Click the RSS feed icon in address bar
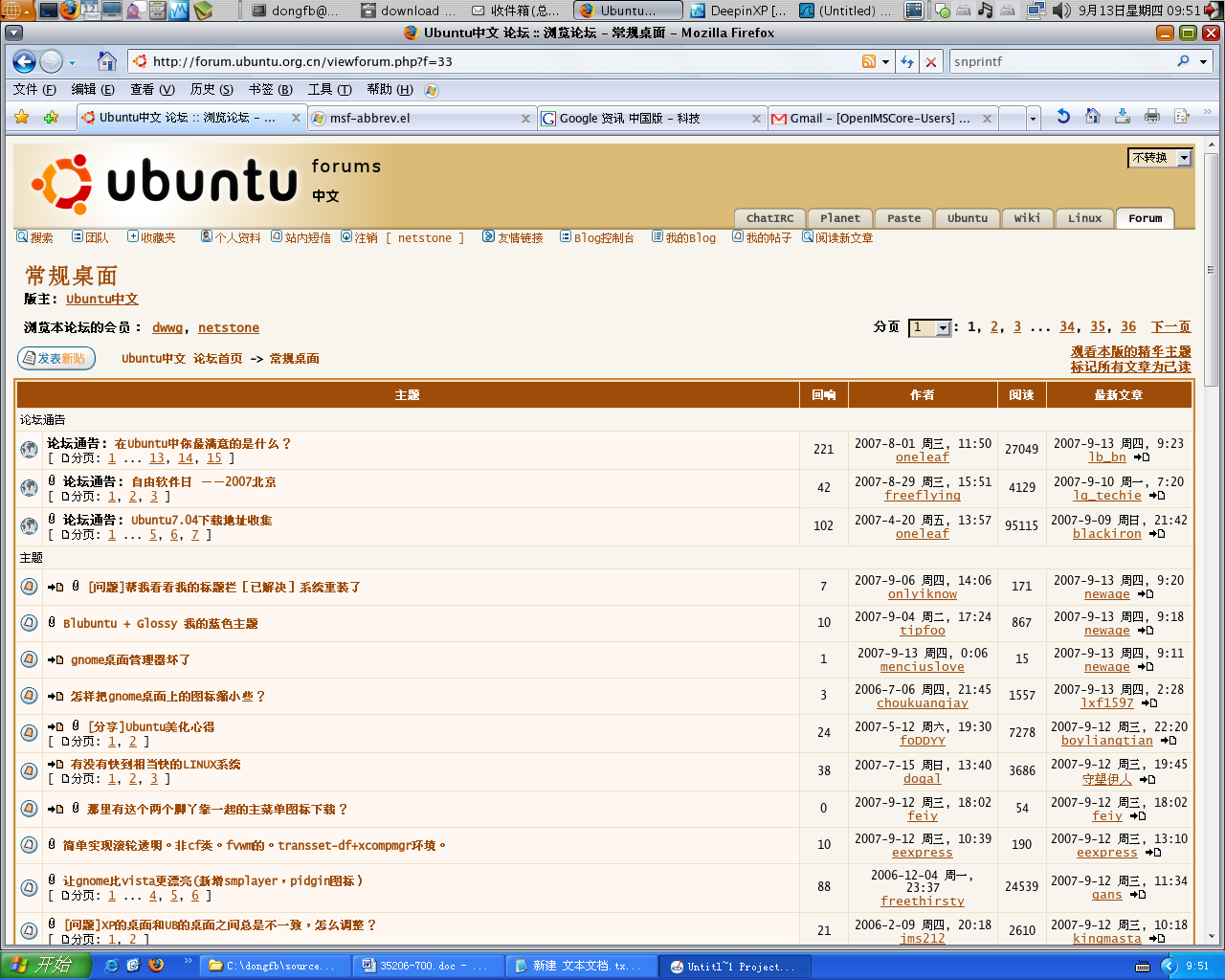Image resolution: width=1225 pixels, height=980 pixels. (x=869, y=61)
